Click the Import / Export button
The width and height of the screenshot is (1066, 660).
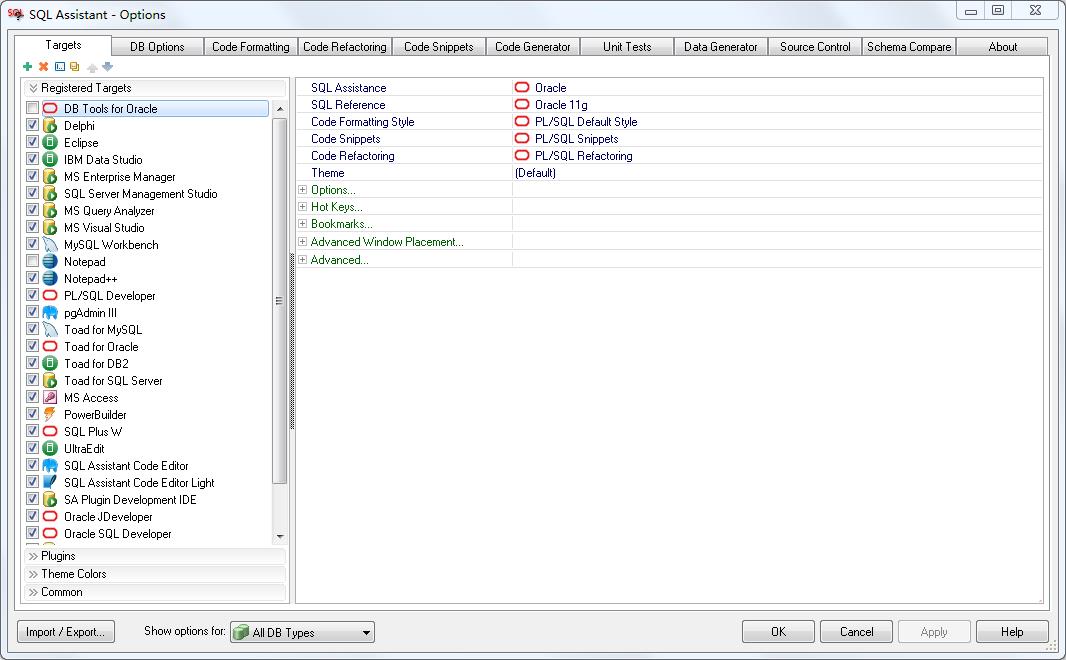tap(66, 632)
